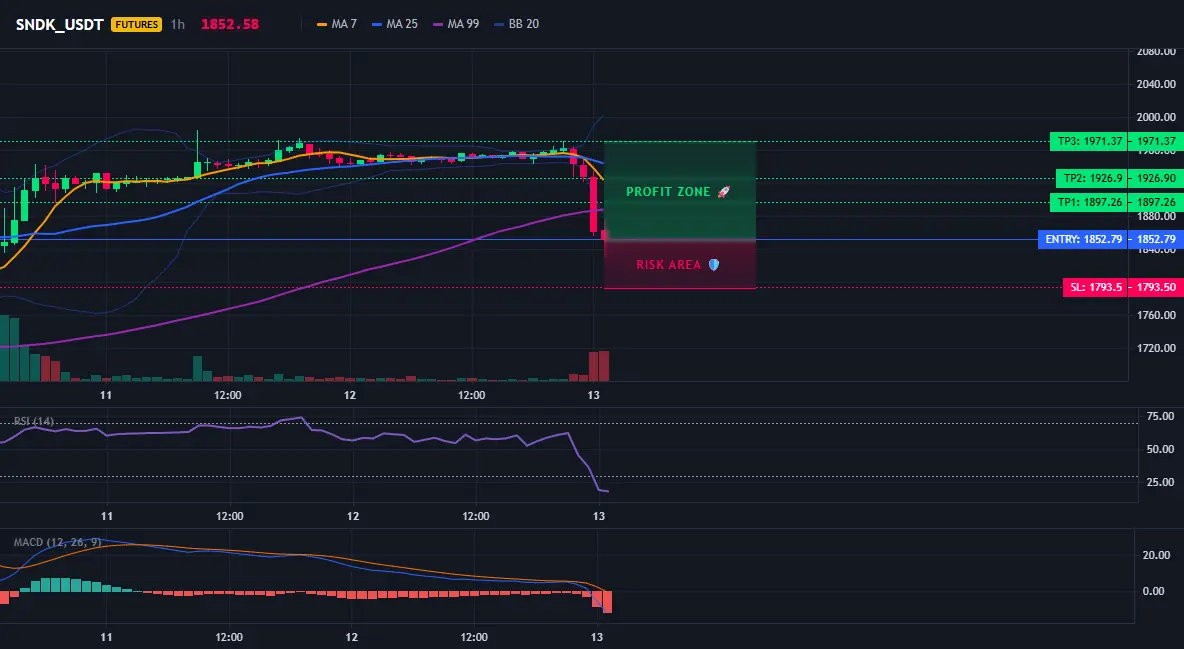Click the 1926.90 price axis tag

1155,179
